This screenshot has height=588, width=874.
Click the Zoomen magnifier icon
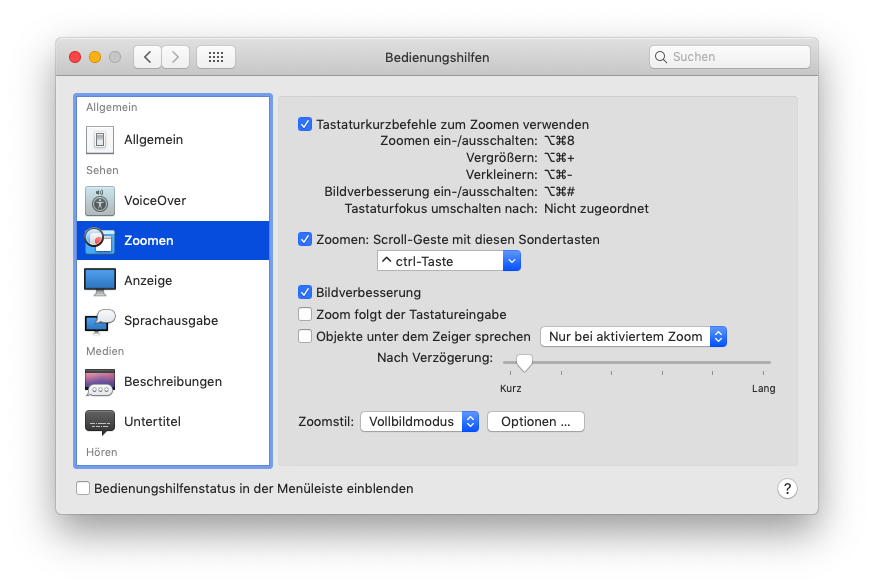click(x=100, y=241)
